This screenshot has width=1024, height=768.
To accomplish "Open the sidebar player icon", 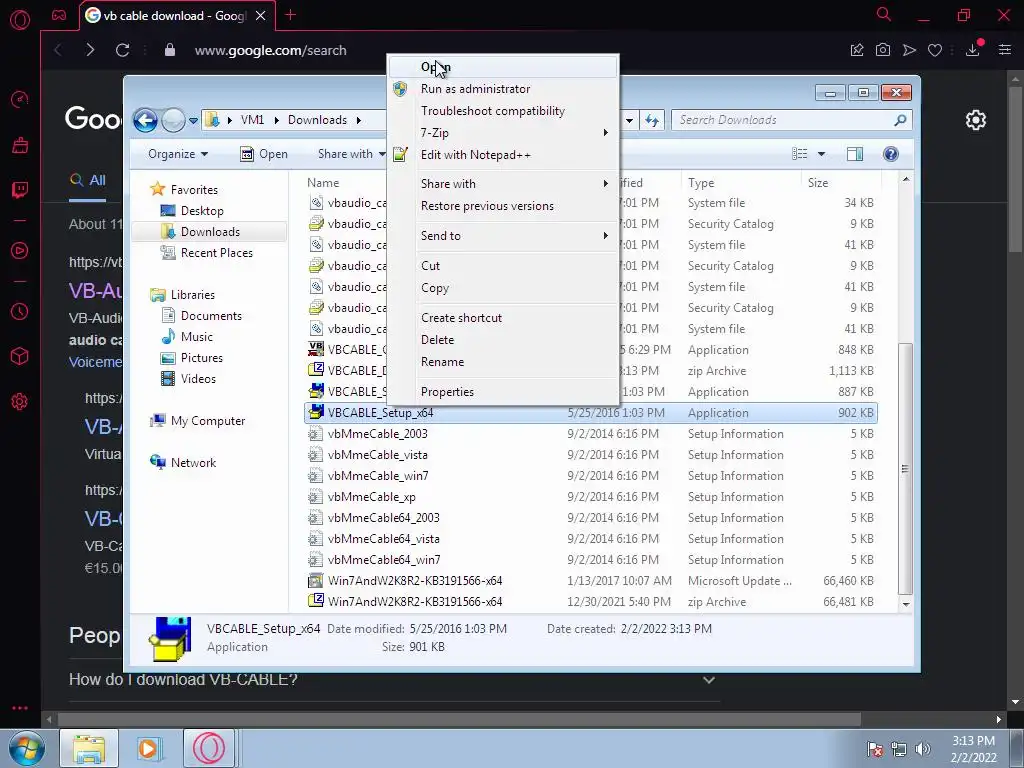I will click(x=20, y=251).
